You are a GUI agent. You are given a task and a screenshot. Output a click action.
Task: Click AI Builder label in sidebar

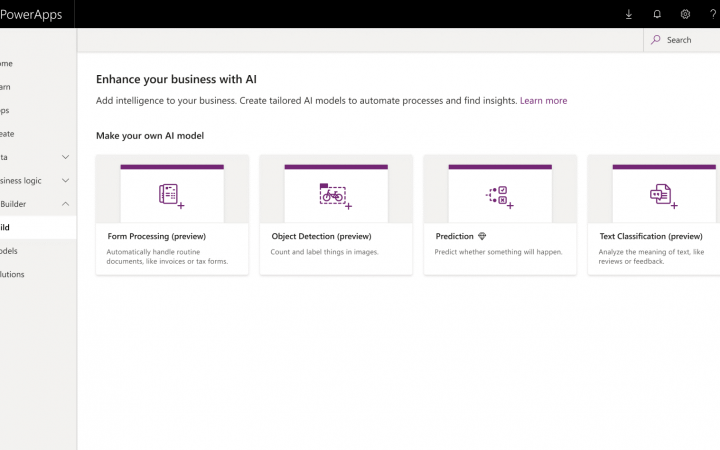(13, 204)
